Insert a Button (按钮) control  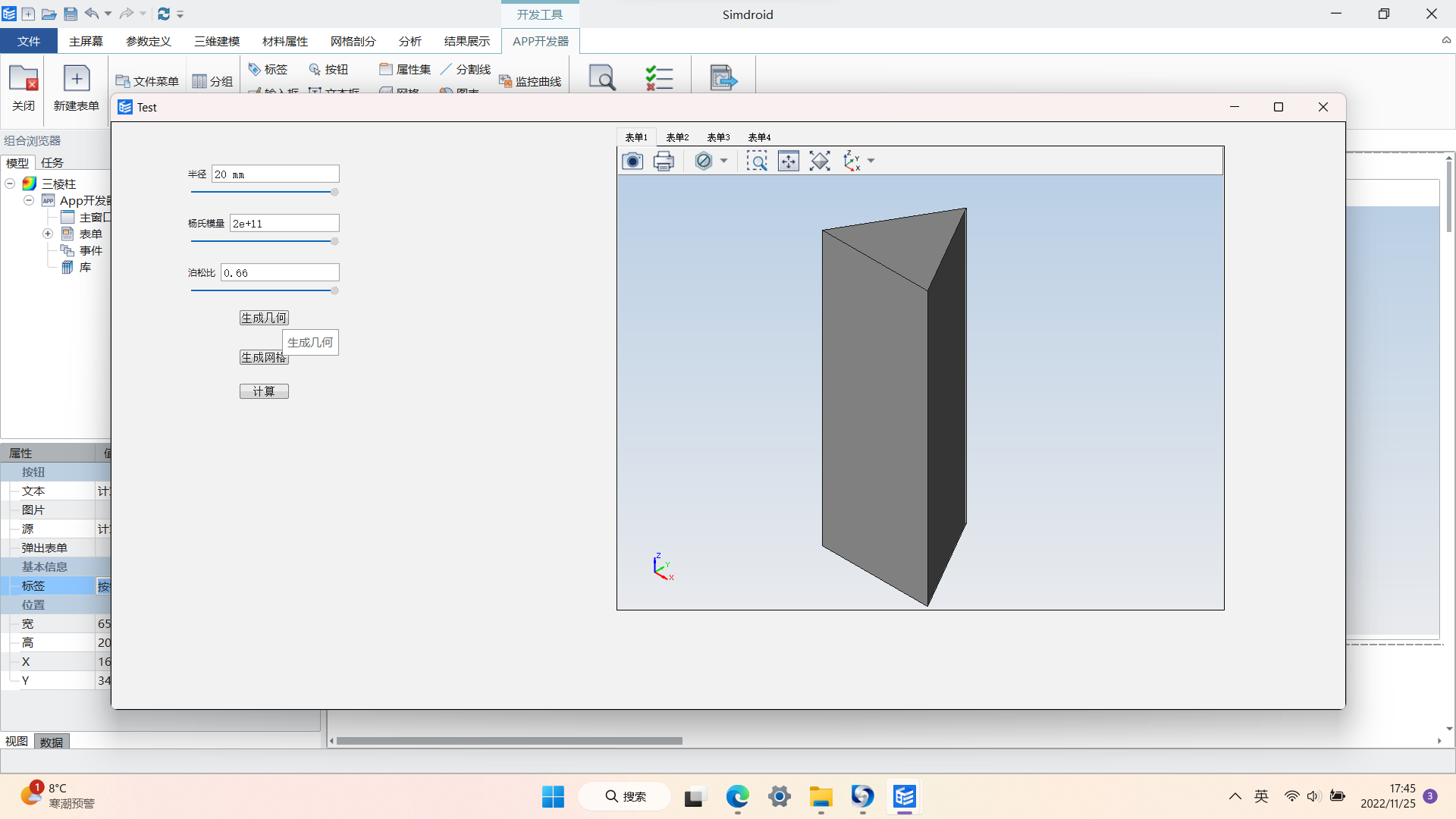click(329, 69)
